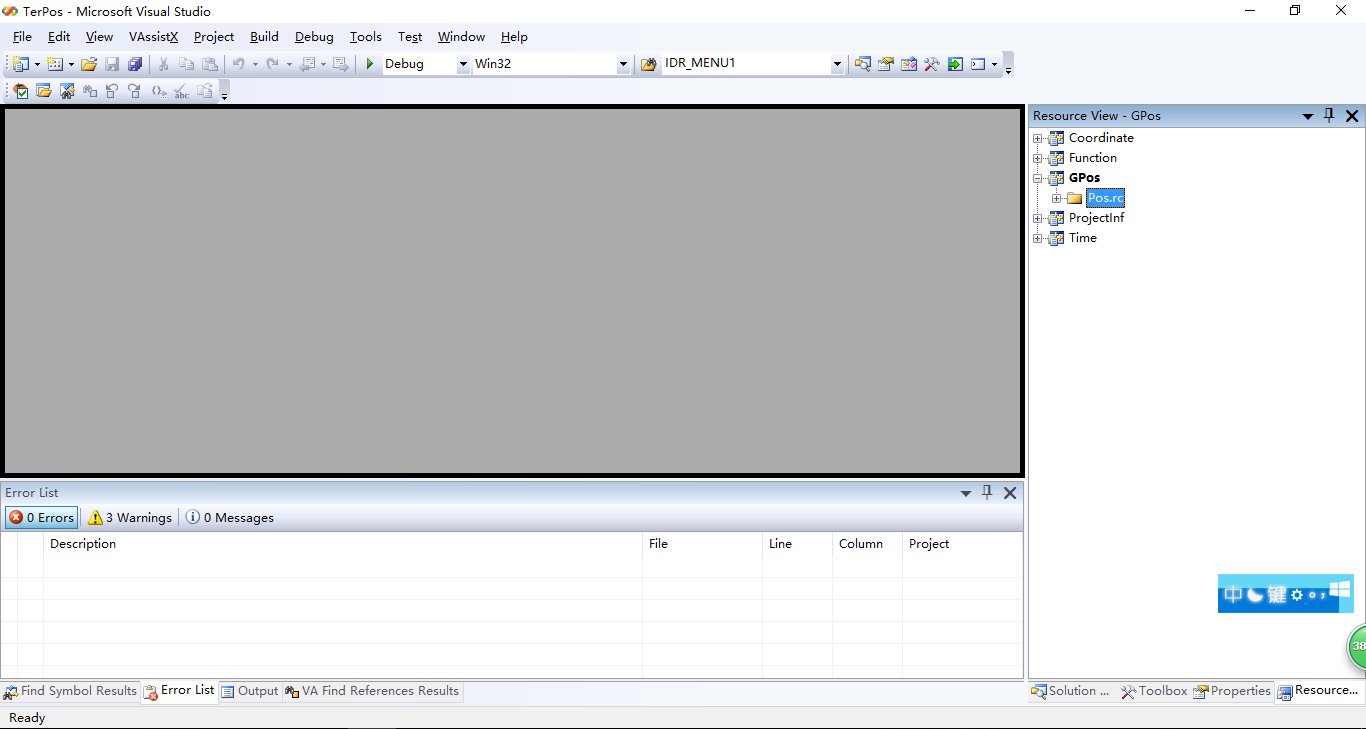Open the Resource View window position dropdown arrow
The height and width of the screenshot is (729, 1366).
click(1307, 117)
